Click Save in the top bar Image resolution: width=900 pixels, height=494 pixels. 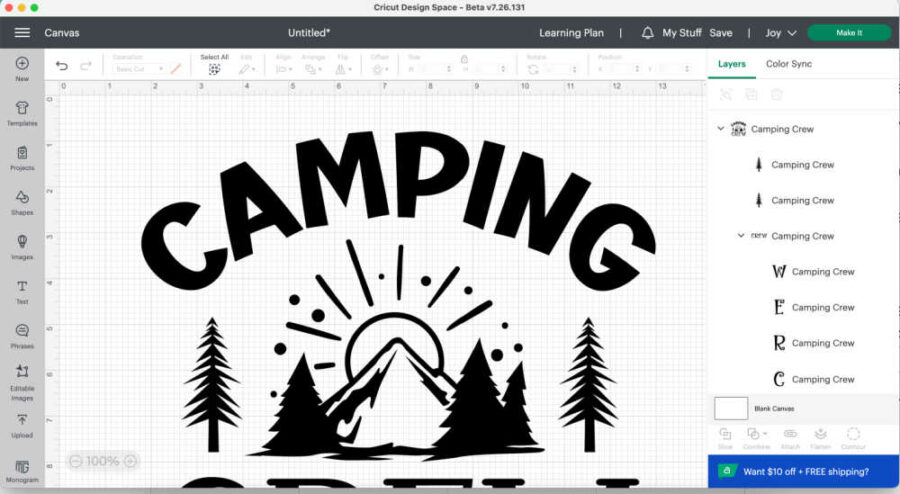720,33
